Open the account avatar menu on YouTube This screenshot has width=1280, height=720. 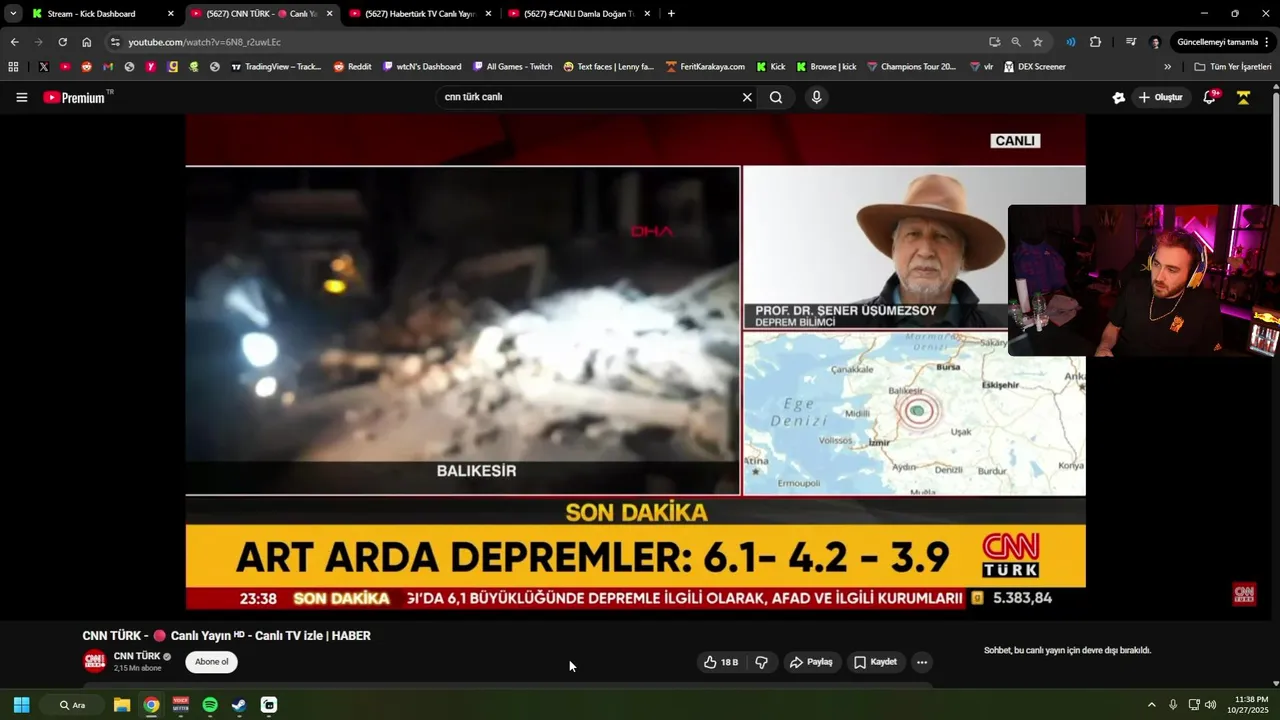click(x=1244, y=97)
